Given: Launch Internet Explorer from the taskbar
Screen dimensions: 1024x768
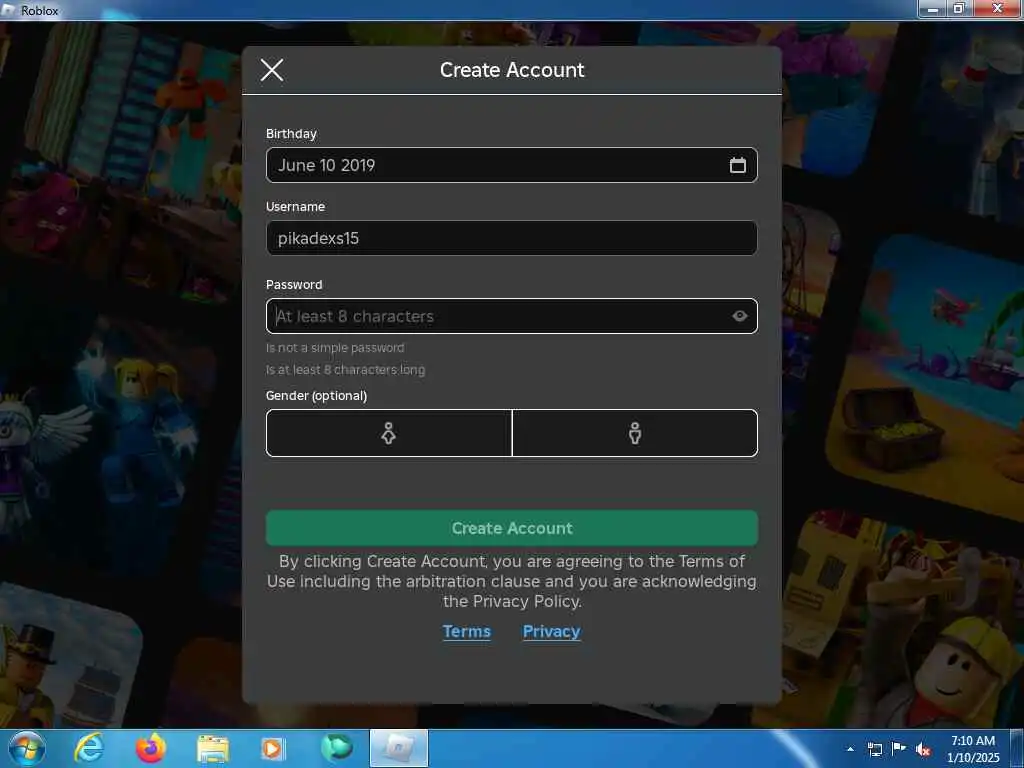Looking at the screenshot, I should coord(89,748).
